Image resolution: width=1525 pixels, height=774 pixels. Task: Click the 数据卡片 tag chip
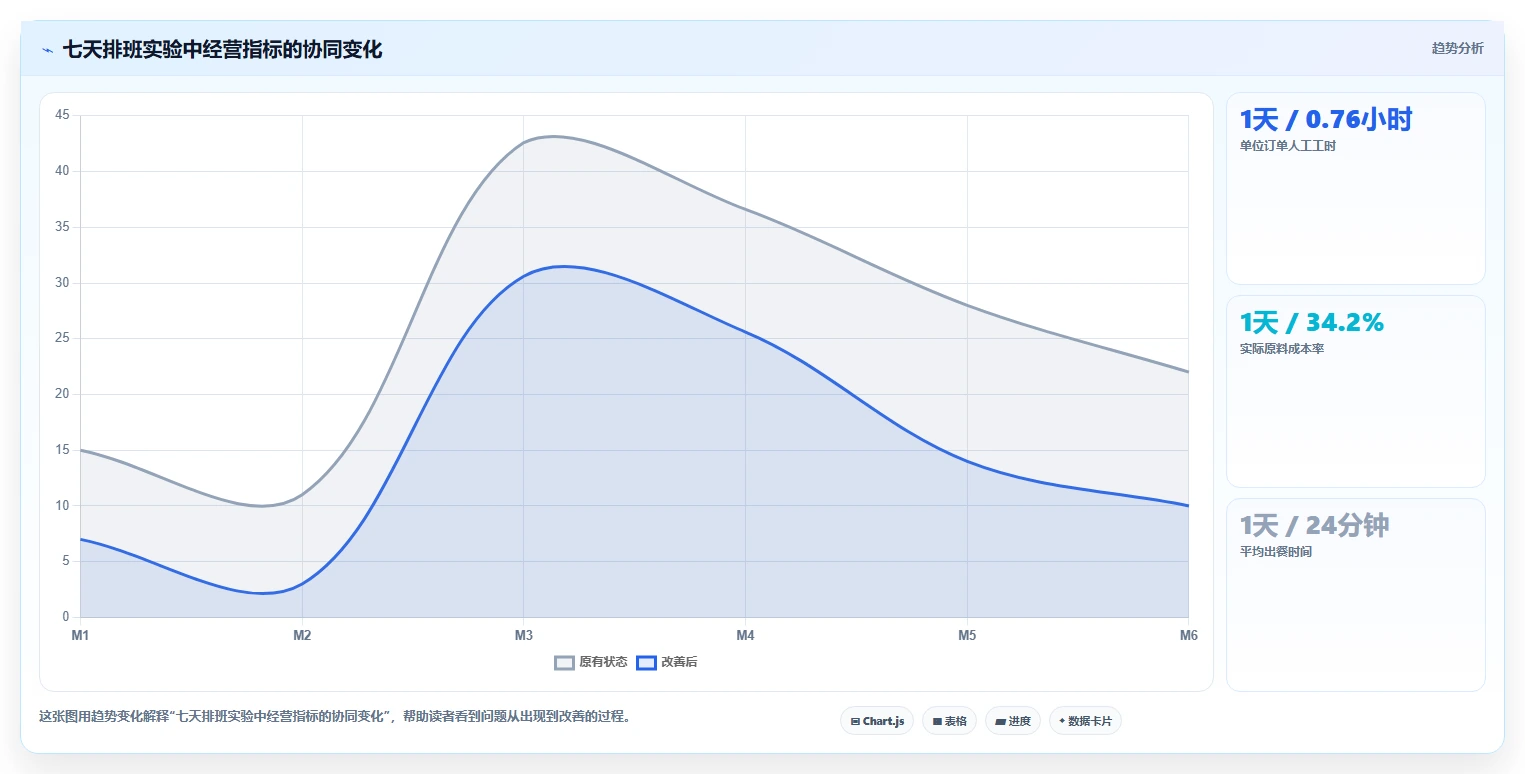tap(1085, 721)
